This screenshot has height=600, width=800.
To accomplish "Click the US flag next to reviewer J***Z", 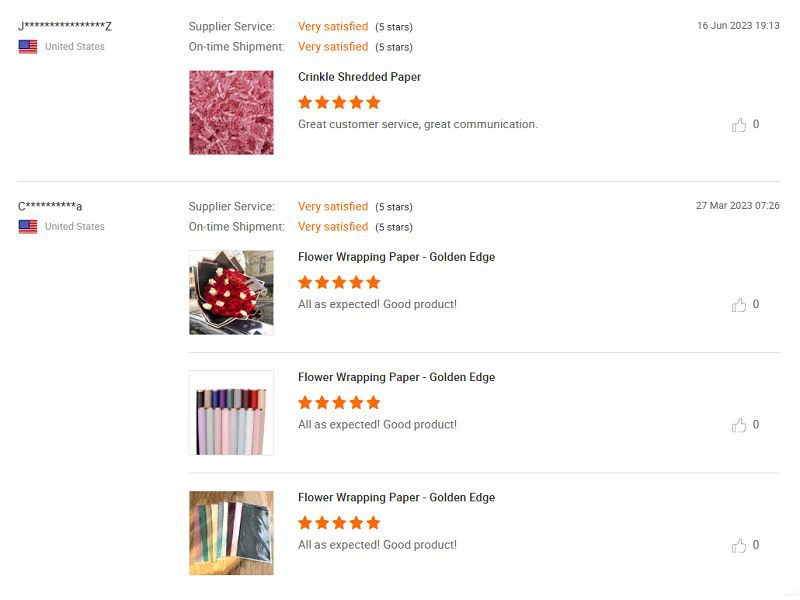I will click(x=28, y=47).
